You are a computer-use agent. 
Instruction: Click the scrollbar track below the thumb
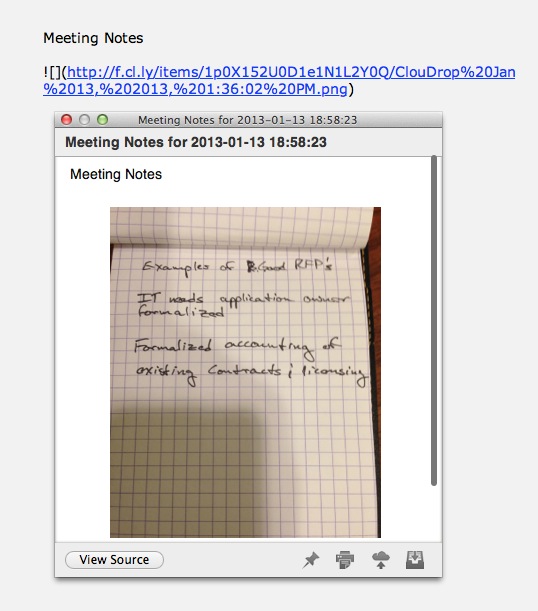434,512
